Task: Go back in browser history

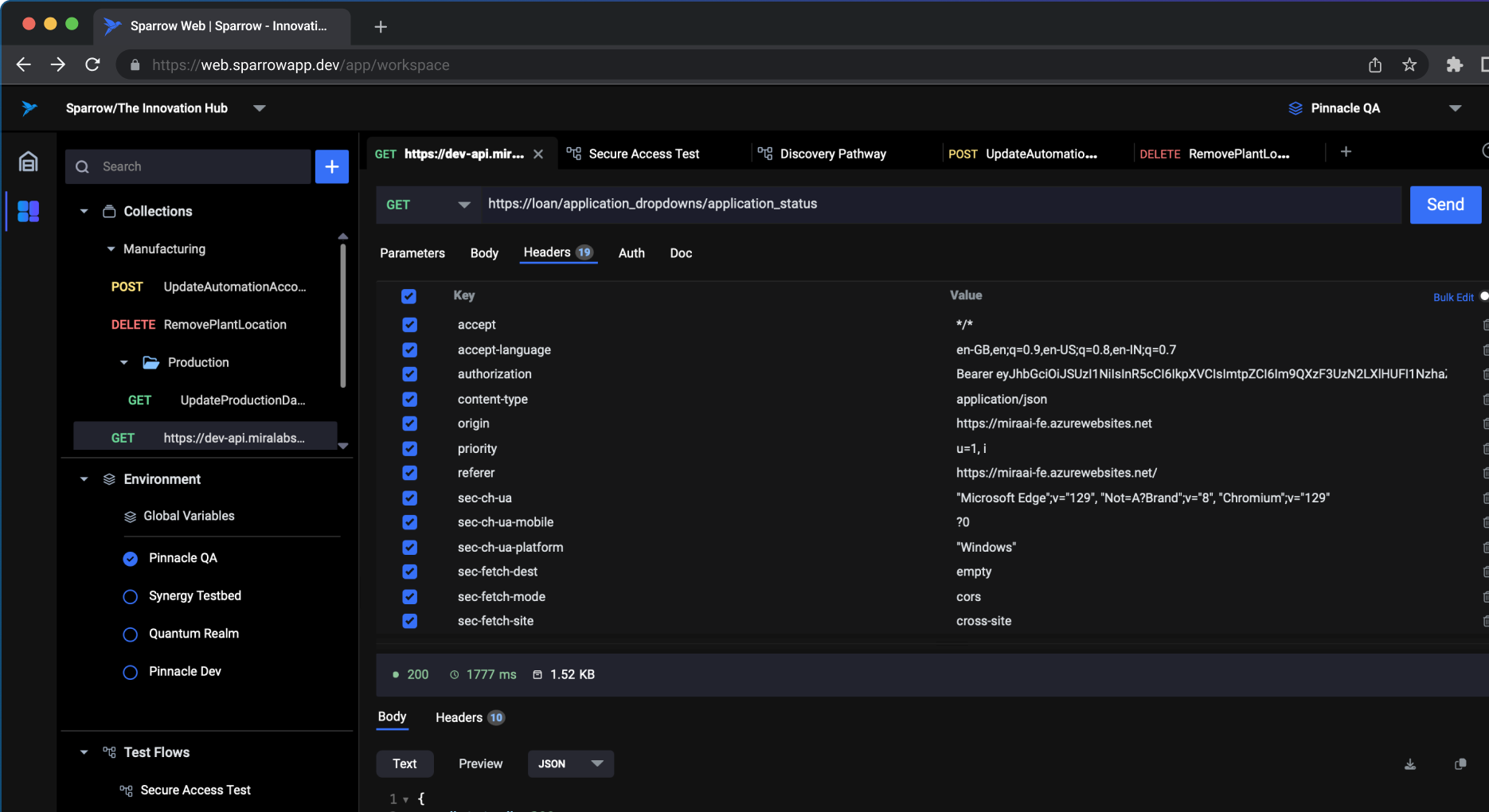Action: [24, 64]
